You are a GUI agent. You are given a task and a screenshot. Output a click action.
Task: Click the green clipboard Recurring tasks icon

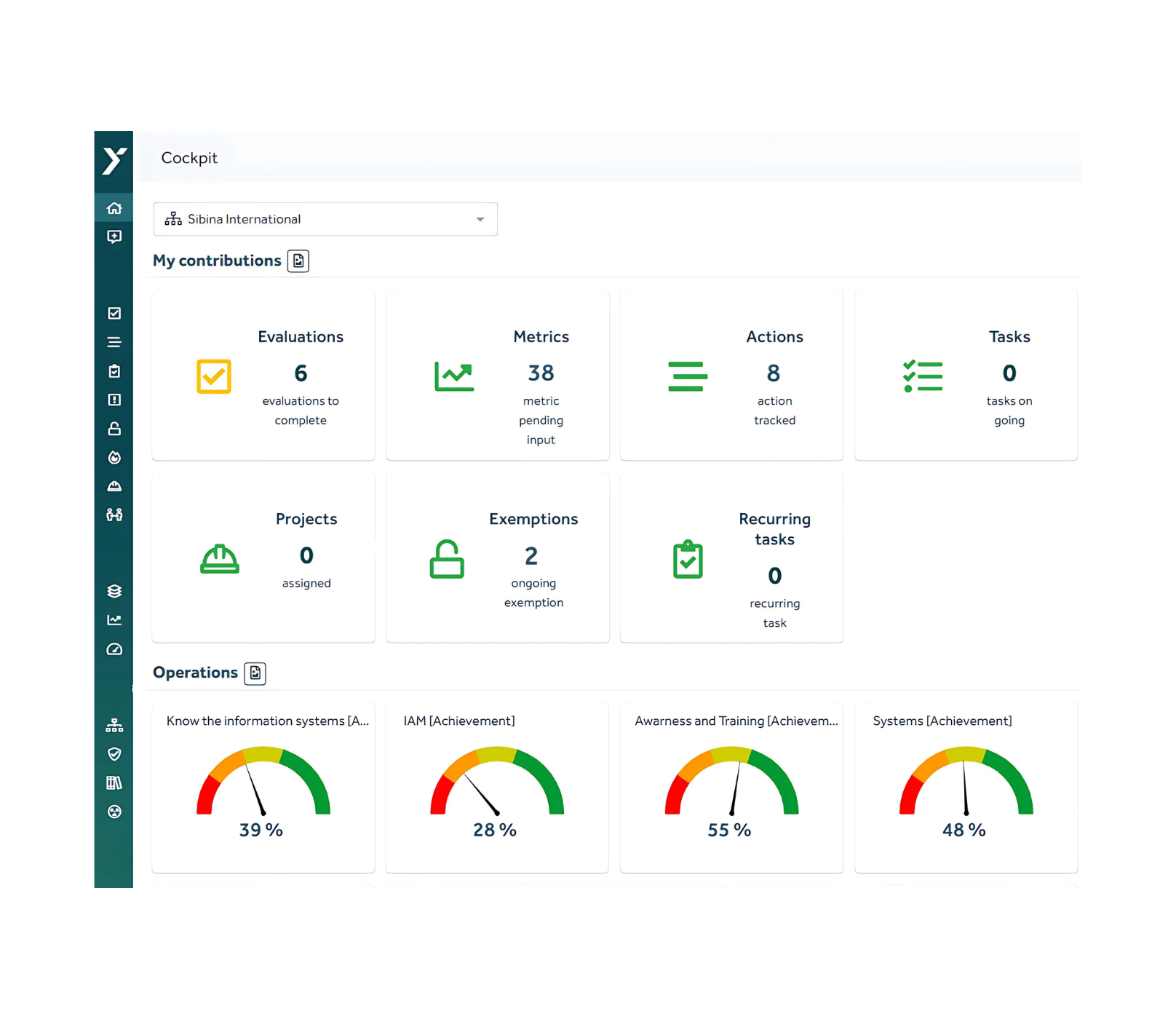tap(688, 560)
